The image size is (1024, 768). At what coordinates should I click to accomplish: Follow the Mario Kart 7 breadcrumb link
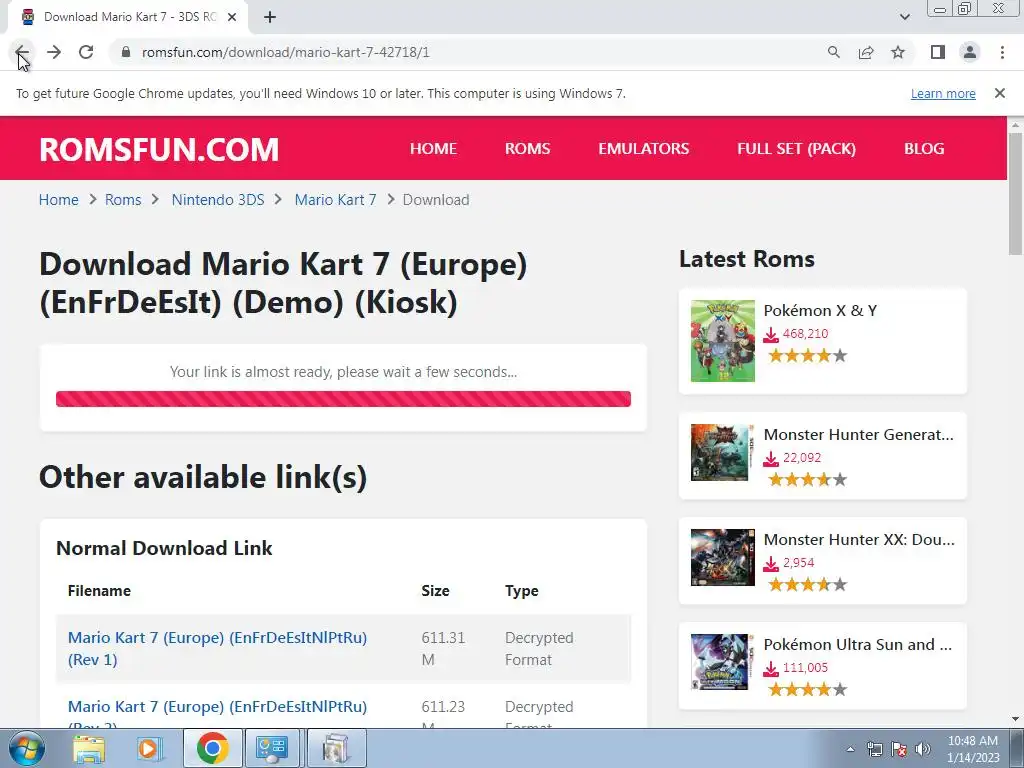pos(335,200)
